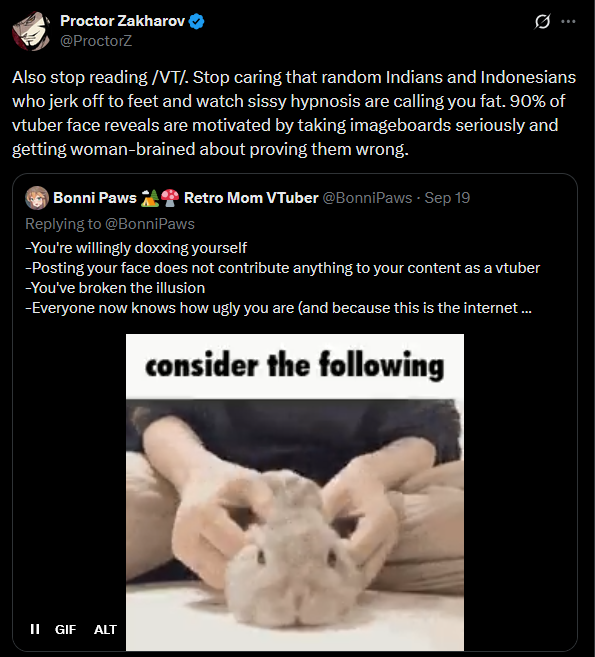The width and height of the screenshot is (595, 657).
Task: Open the @BonniPaws handle in quote header
Action: (367, 198)
